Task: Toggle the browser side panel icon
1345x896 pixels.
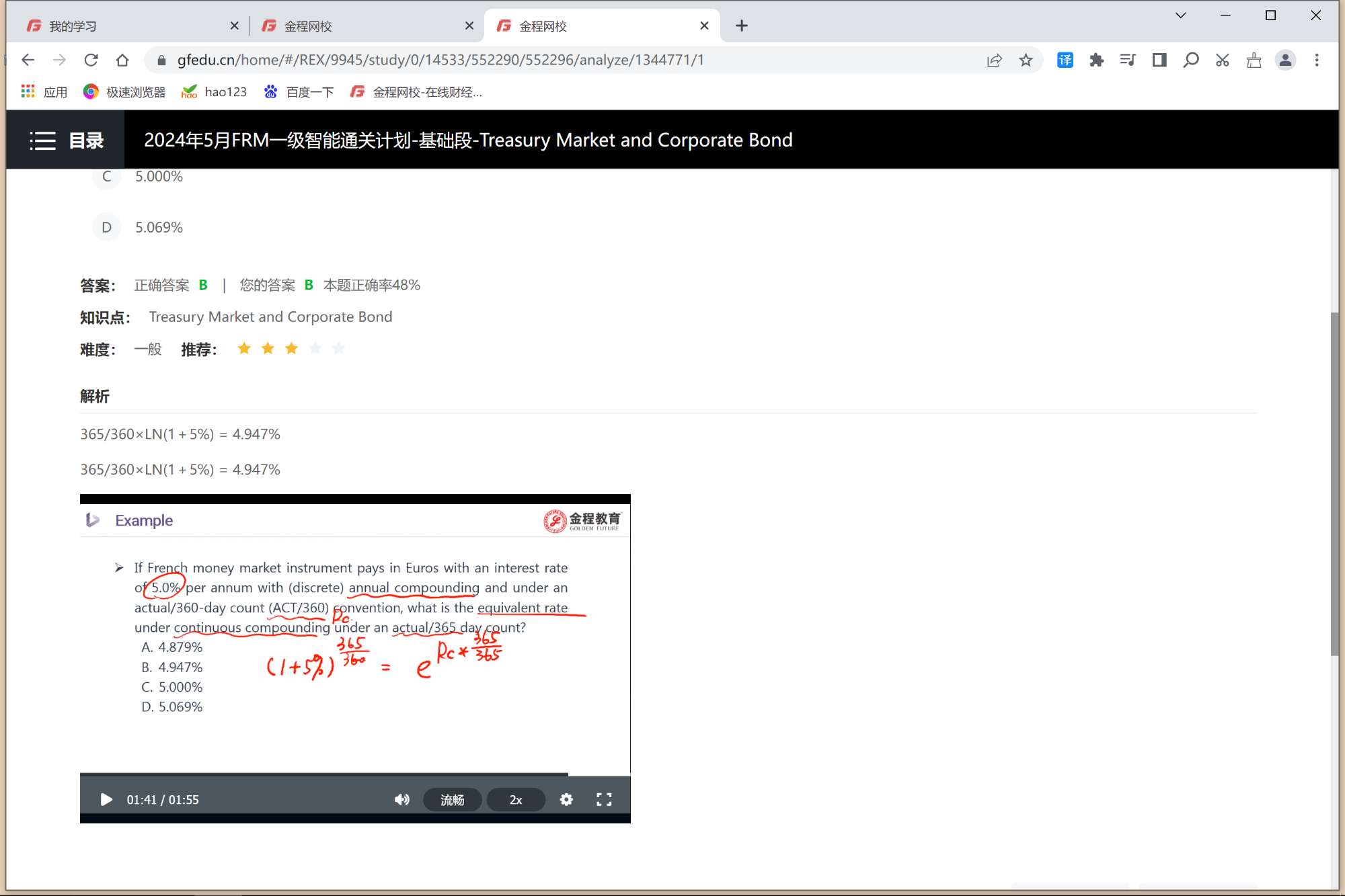Action: 1159,60
